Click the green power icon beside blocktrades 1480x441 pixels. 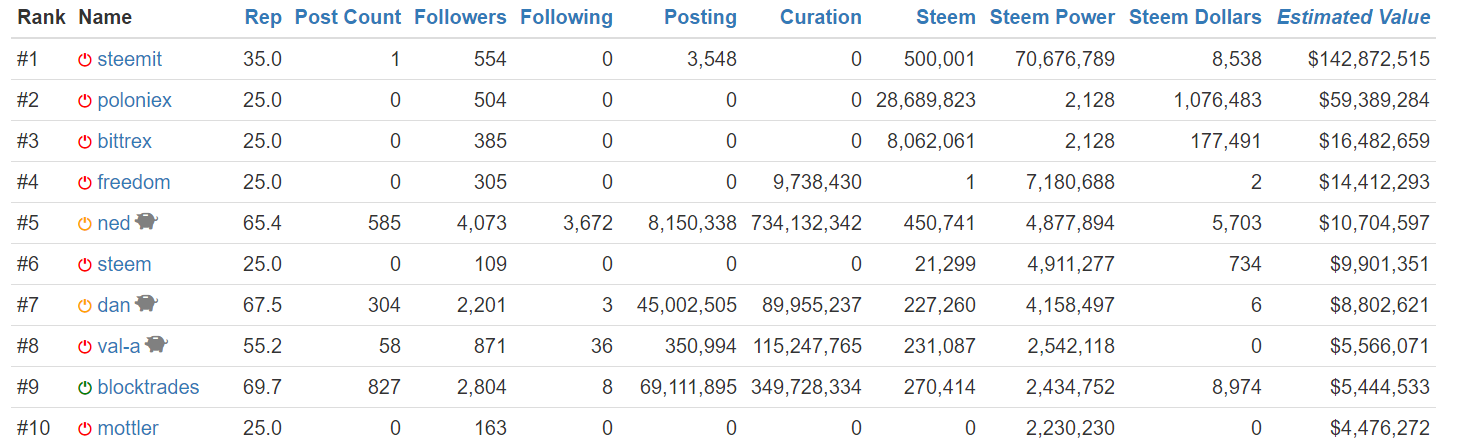(85, 388)
